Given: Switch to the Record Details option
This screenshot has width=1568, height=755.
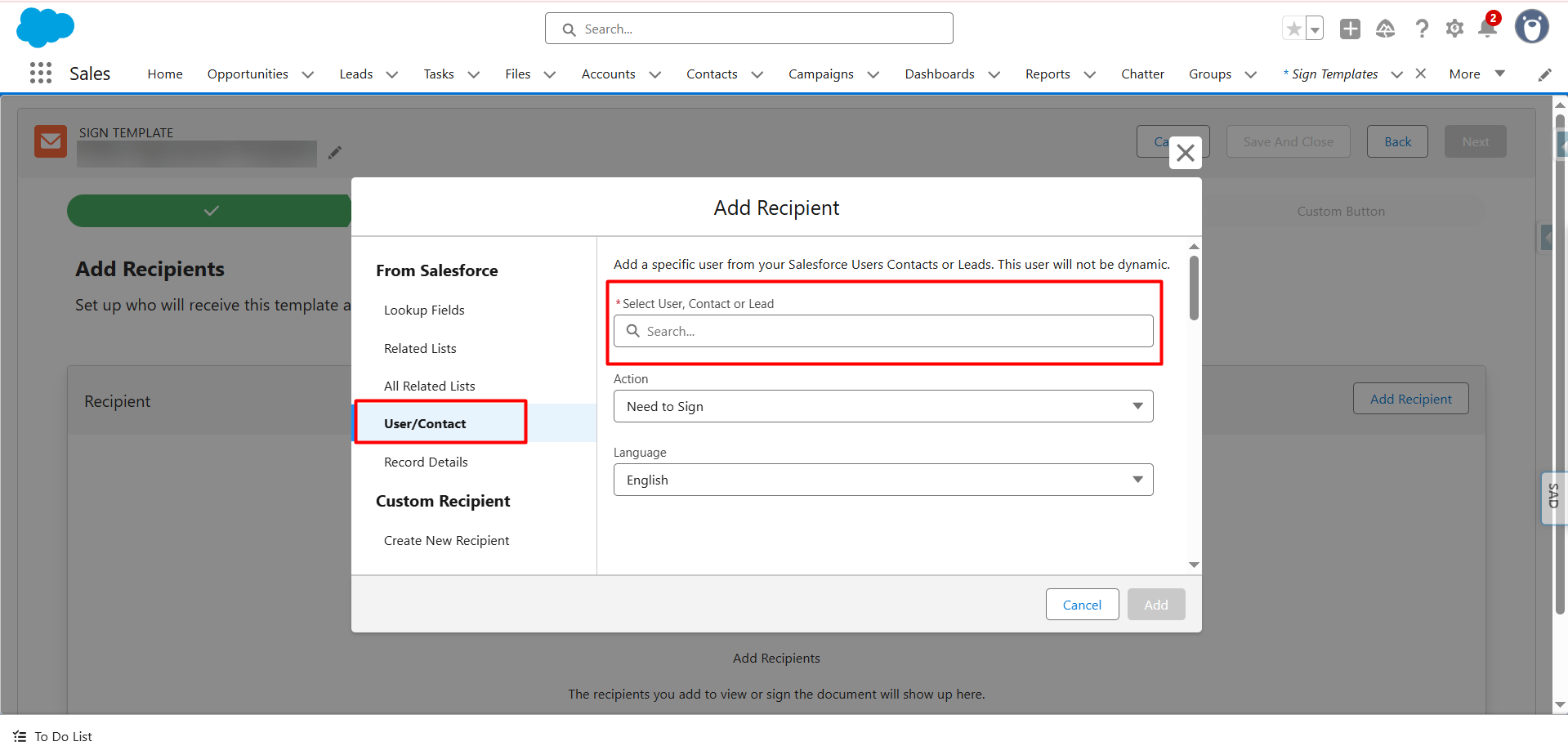Looking at the screenshot, I should 426,462.
